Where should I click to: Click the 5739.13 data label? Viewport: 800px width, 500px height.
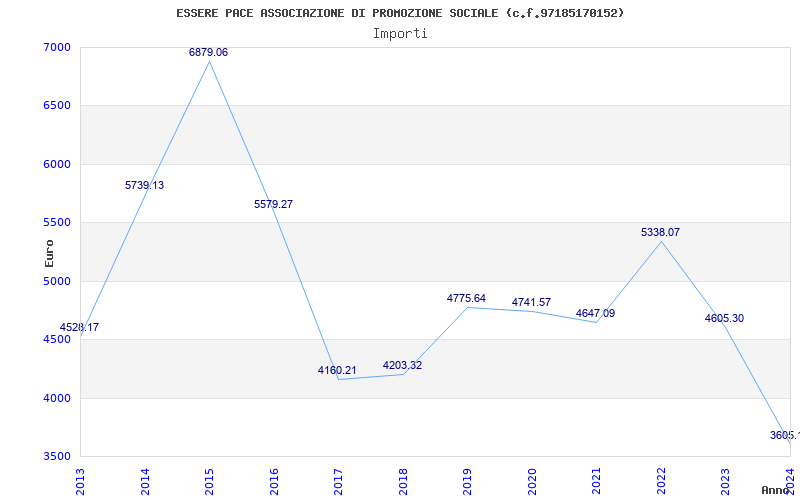144,185
